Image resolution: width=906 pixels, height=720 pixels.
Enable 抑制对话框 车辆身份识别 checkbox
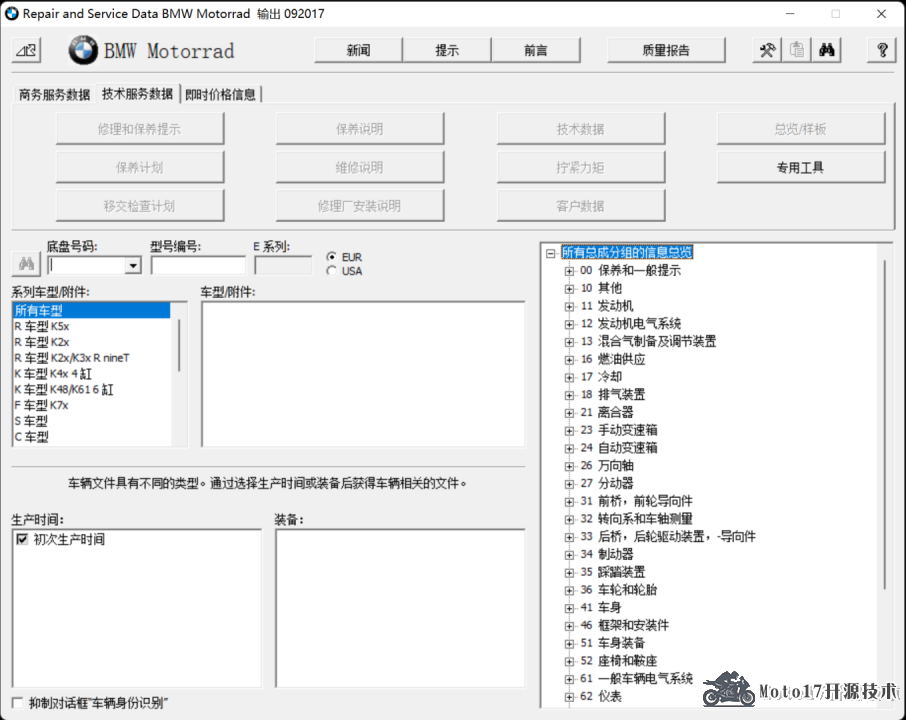click(17, 703)
